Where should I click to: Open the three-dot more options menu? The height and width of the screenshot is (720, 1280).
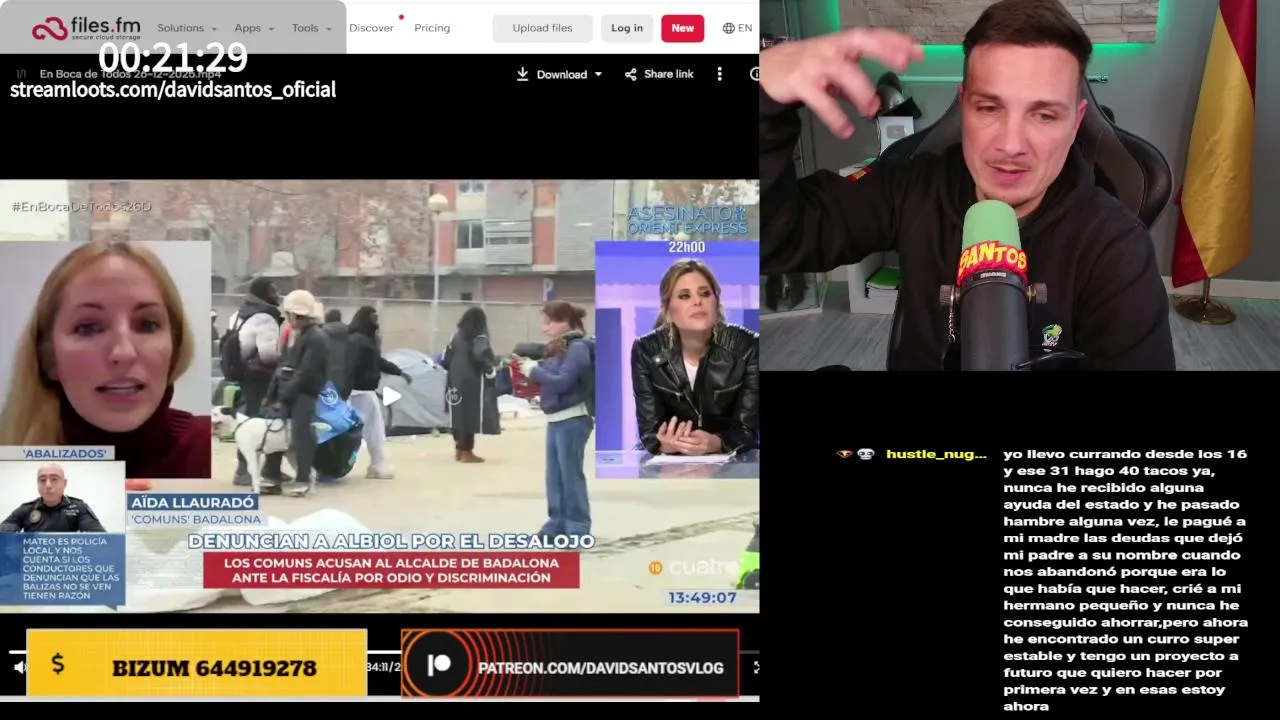[719, 74]
